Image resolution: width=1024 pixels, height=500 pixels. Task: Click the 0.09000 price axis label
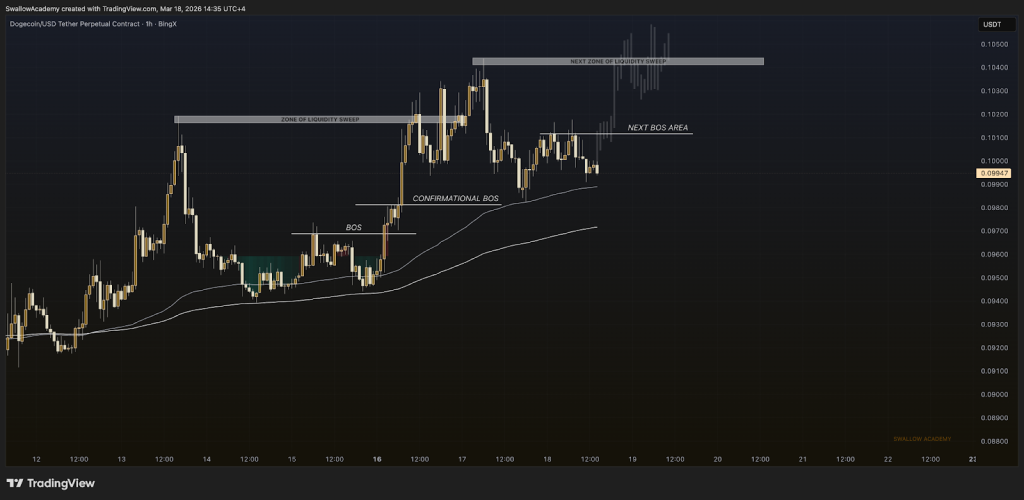tap(993, 394)
